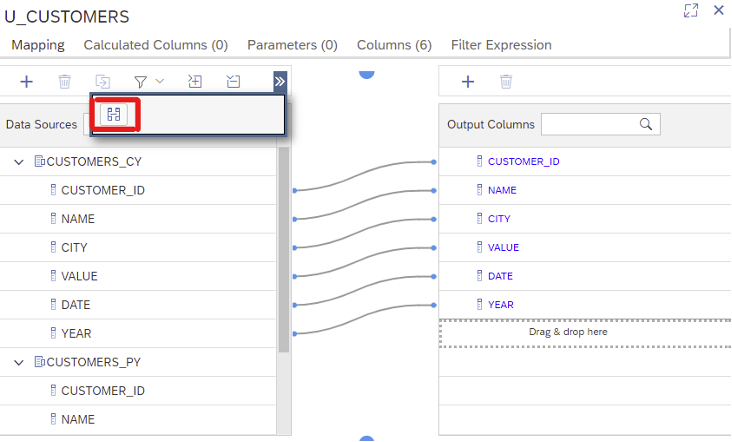Open the Filter Expression tab

coord(501,45)
